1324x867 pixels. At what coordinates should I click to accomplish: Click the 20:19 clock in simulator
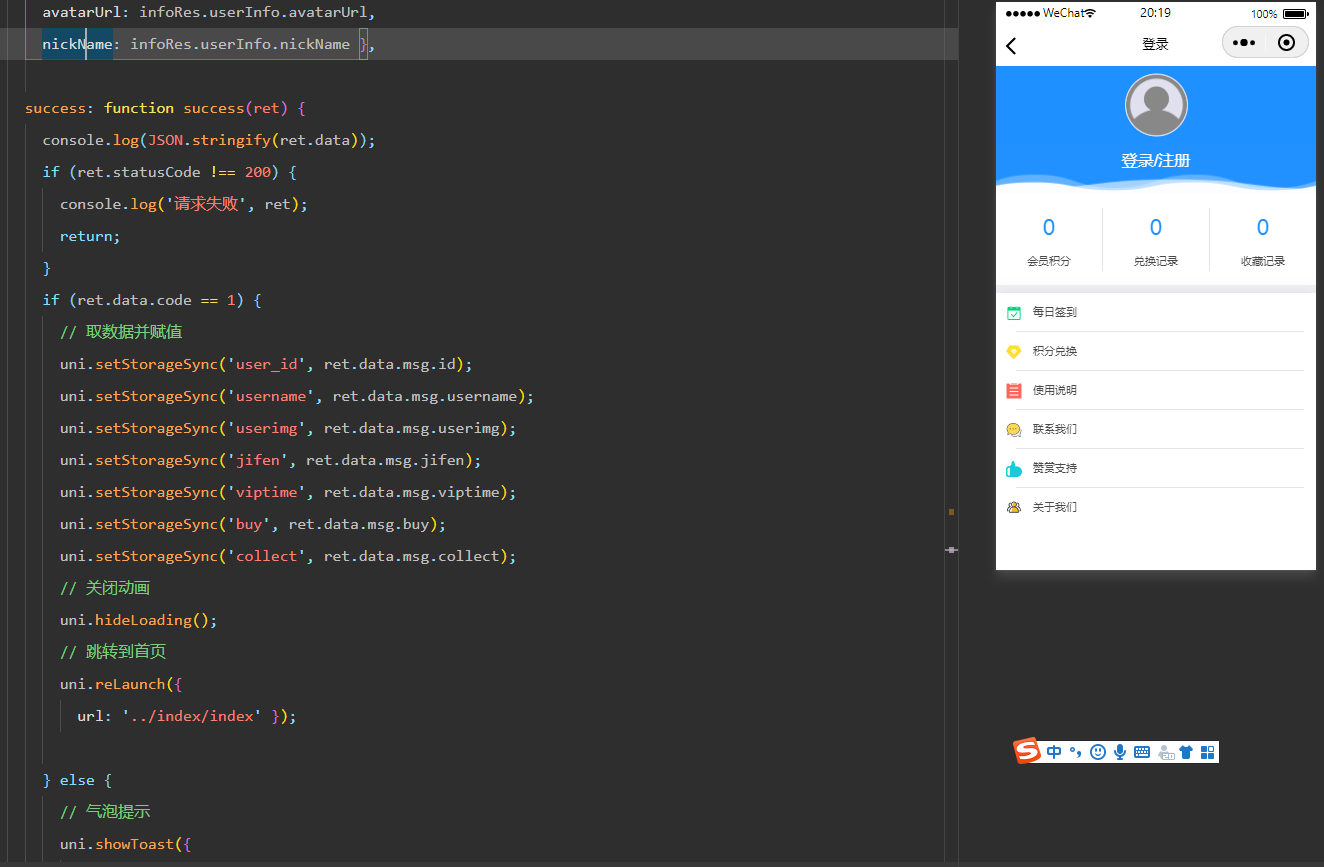(x=1155, y=13)
